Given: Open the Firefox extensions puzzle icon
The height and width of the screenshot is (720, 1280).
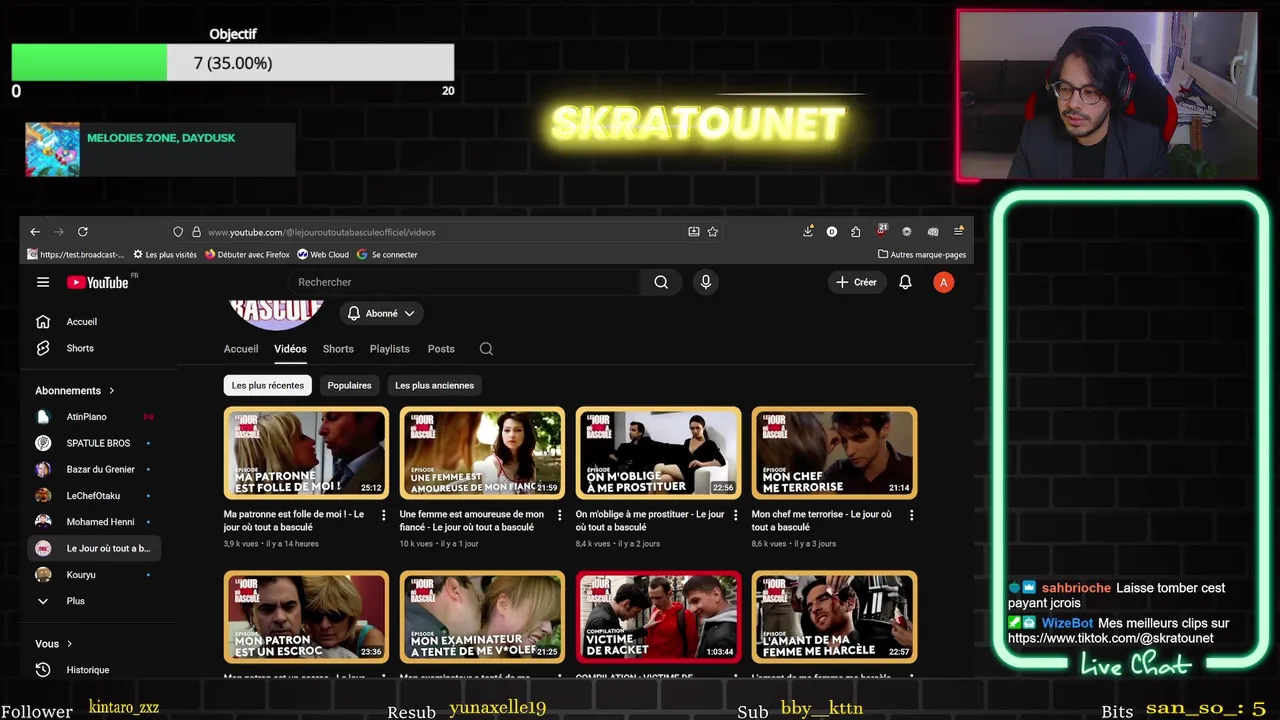Looking at the screenshot, I should click(856, 231).
